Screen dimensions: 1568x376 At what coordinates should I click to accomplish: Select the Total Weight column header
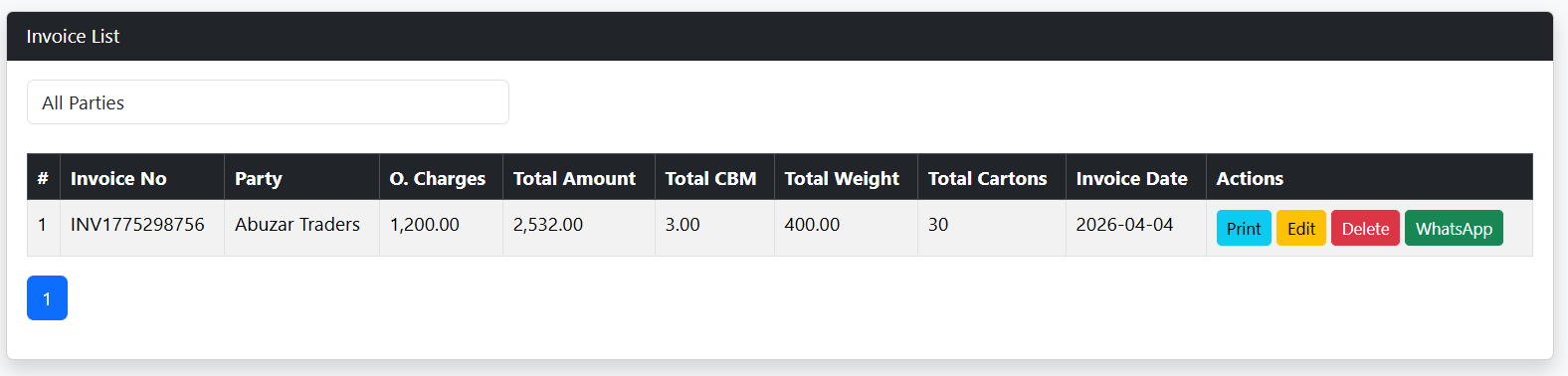[x=842, y=179]
